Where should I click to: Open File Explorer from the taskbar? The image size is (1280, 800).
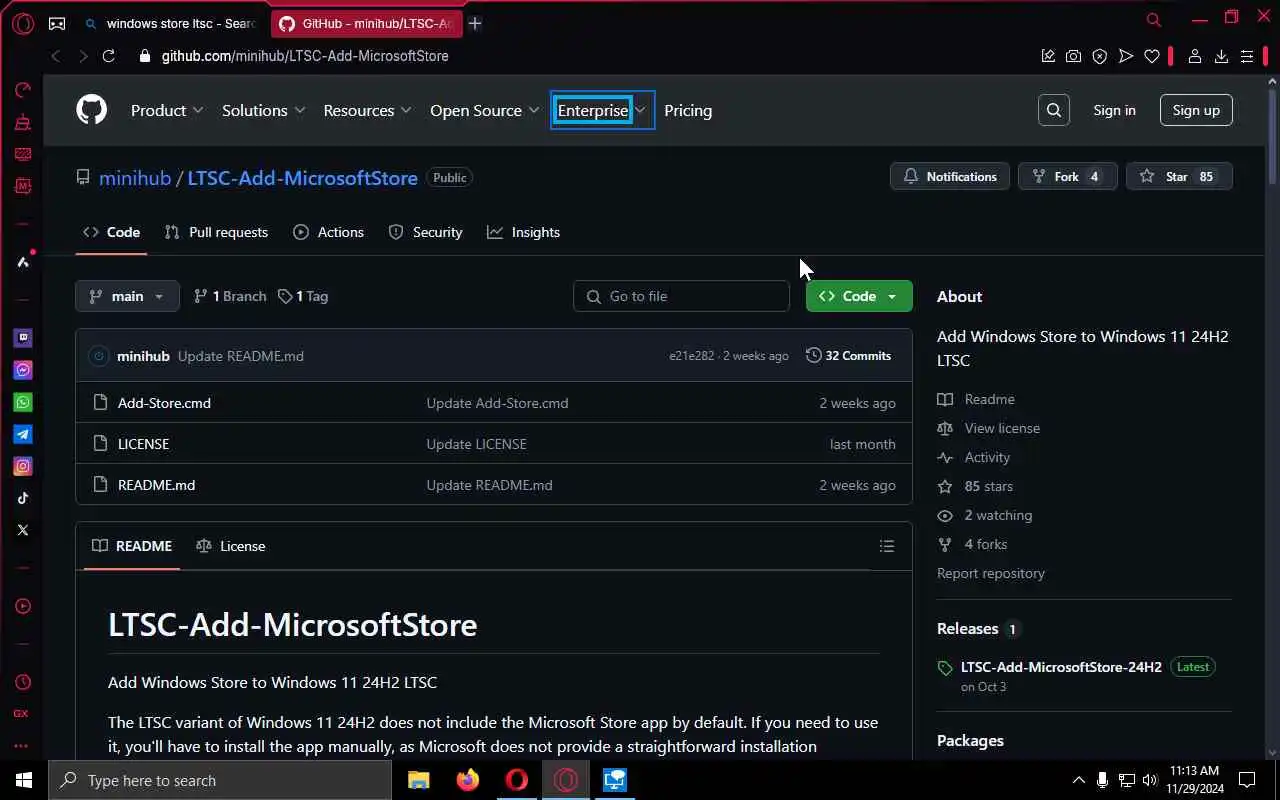coord(418,780)
